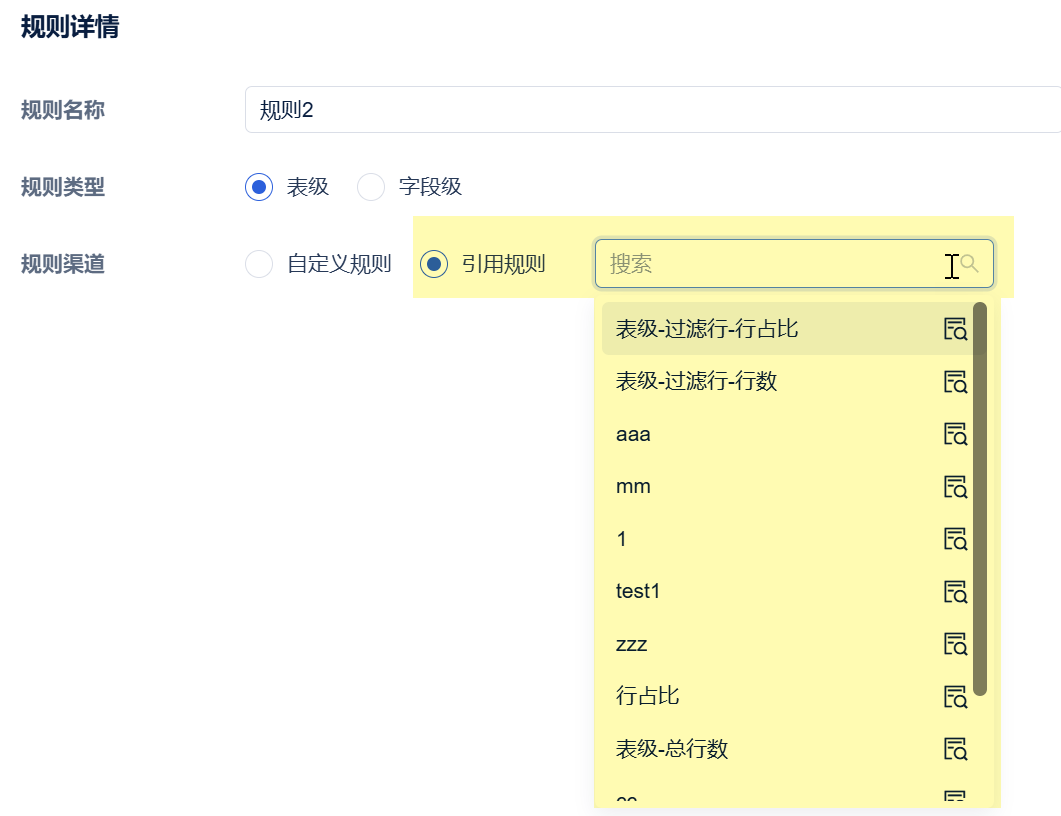
Task: Edit the 规则名称 field containing 规则2
Action: [653, 110]
